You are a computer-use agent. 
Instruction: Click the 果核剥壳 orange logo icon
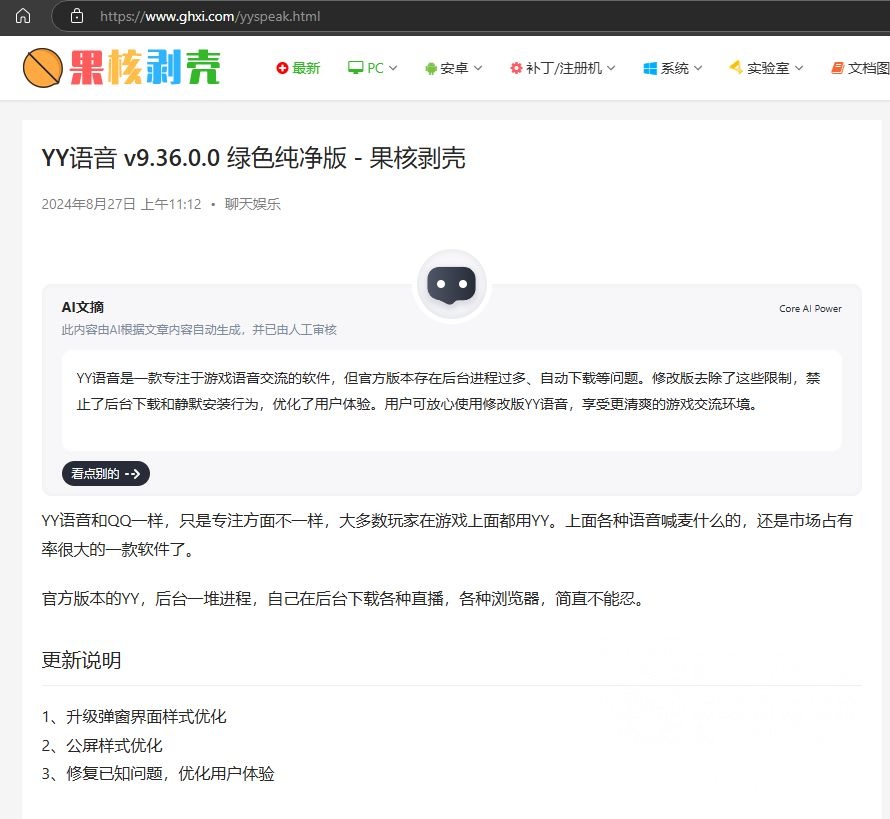(x=43, y=68)
